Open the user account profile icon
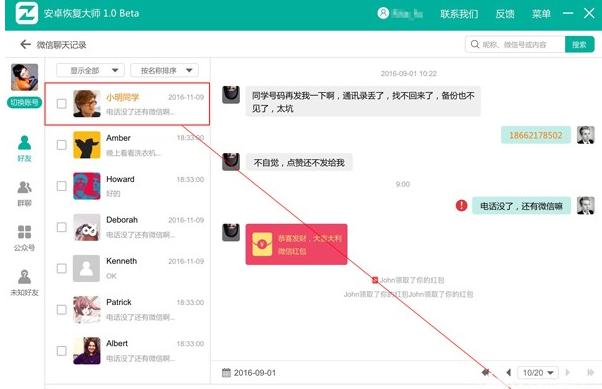The width and height of the screenshot is (602, 389). pos(383,13)
